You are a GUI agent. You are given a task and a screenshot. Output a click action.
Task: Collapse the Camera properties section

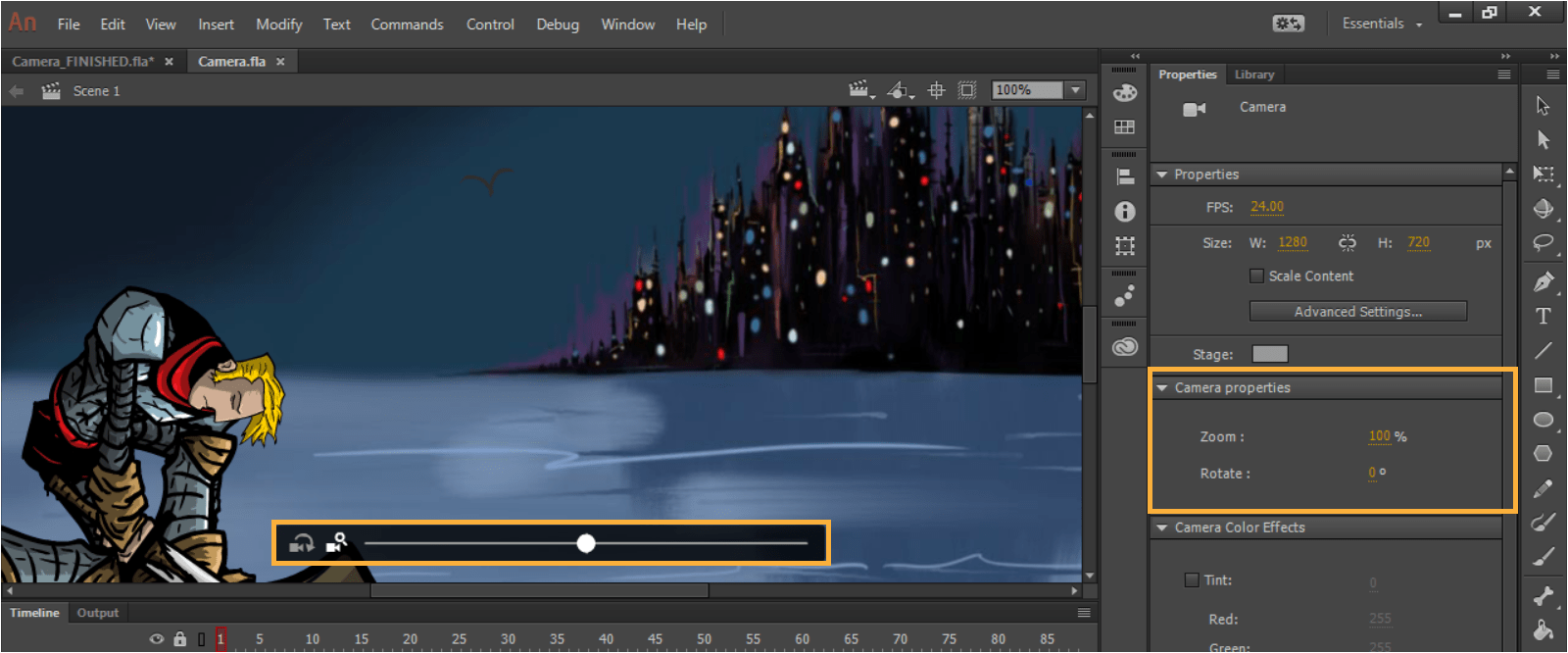[1162, 388]
